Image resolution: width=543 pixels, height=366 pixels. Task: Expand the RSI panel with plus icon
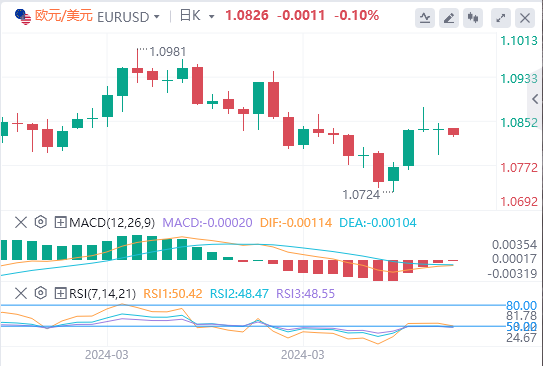(x=60, y=294)
